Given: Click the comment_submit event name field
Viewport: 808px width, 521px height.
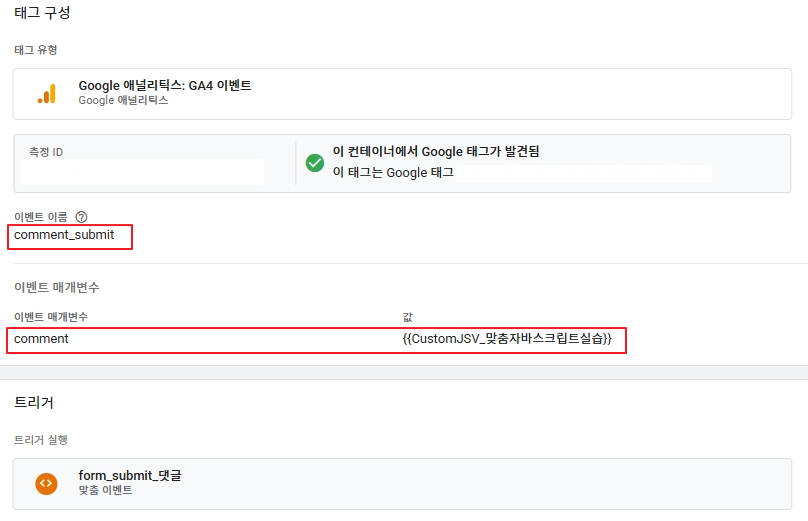Looking at the screenshot, I should click(x=64, y=235).
